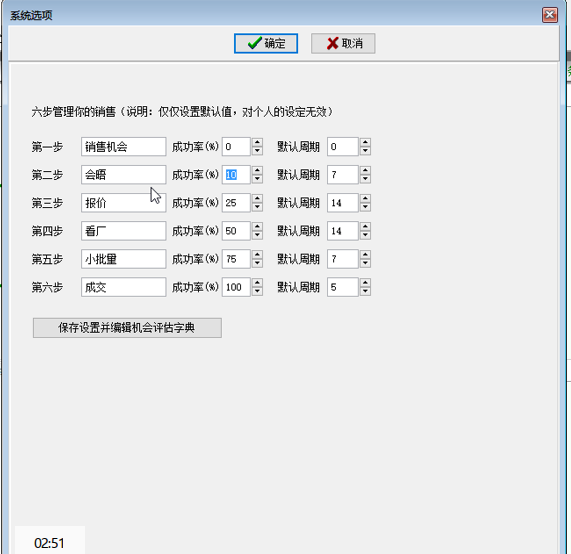Cancel changes with the 取消 button
Screen dimensions: 571x554
click(343, 43)
